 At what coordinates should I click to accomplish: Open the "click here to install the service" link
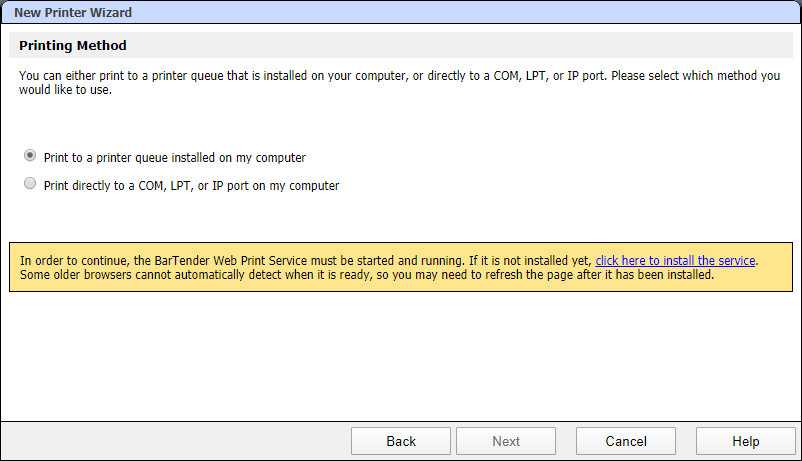(x=675, y=260)
